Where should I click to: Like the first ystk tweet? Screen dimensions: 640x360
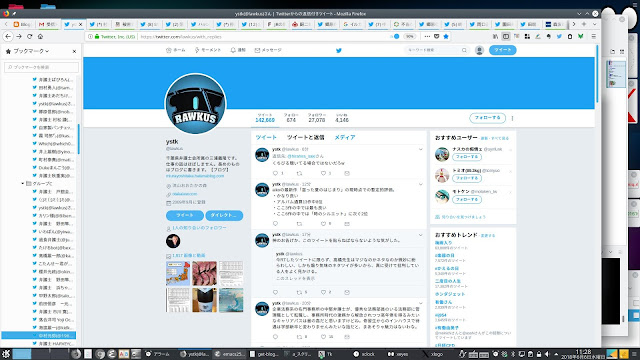323,173
